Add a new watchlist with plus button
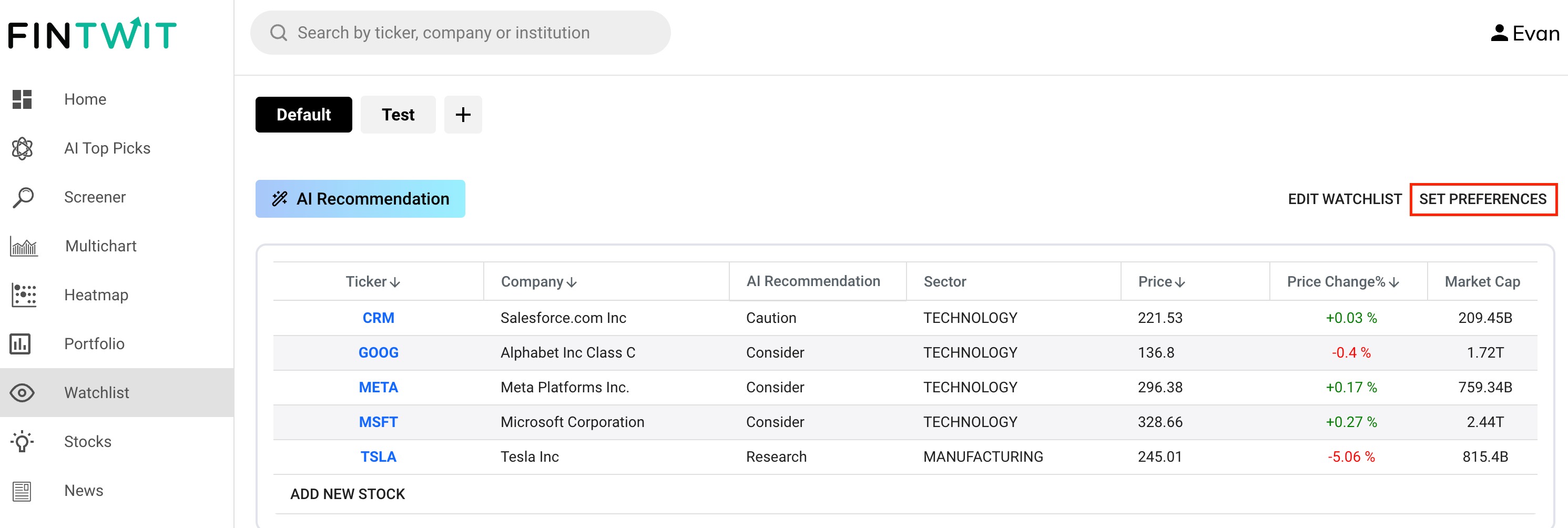This screenshot has width=1568, height=528. point(463,115)
